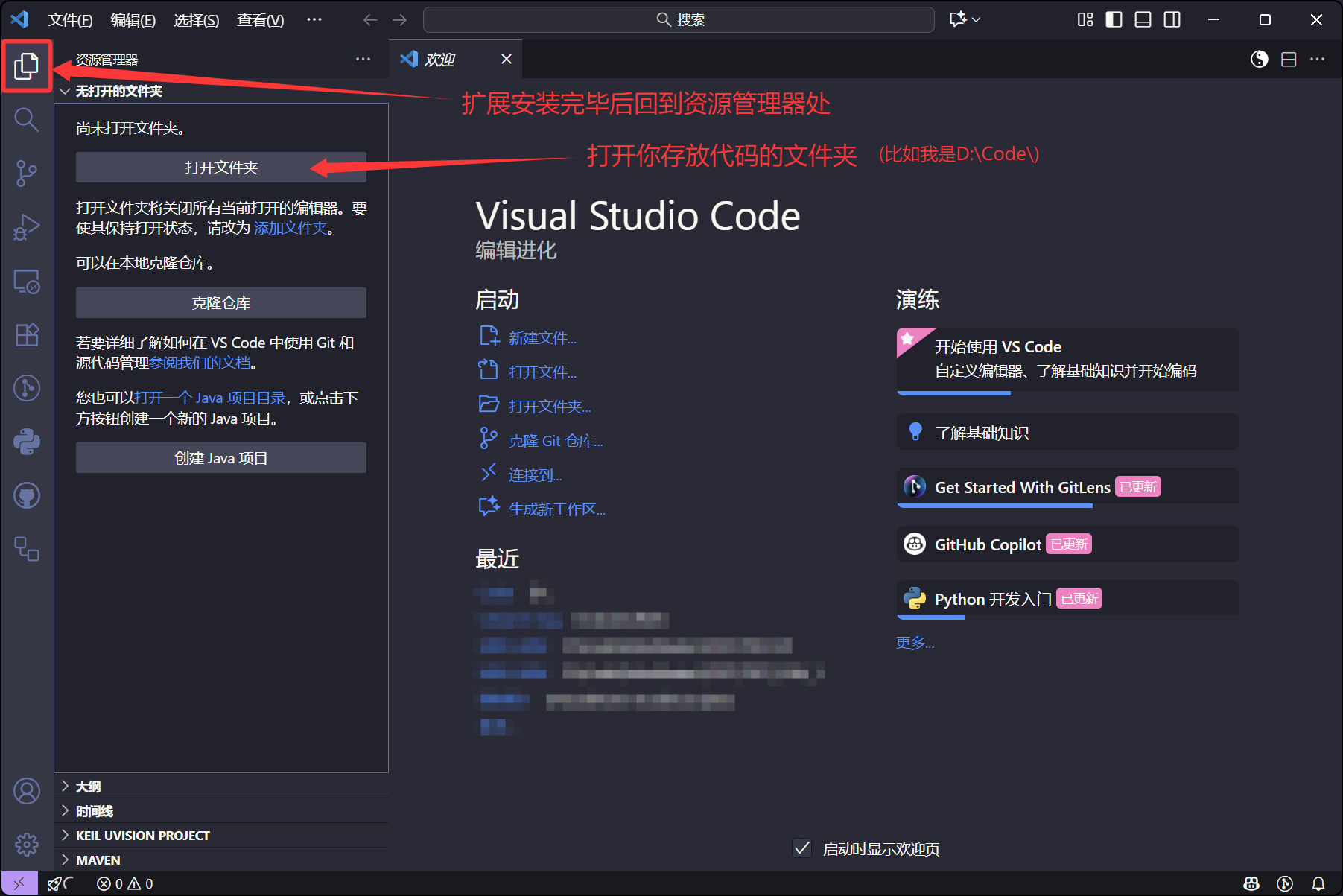The image size is (1343, 896).
Task: Select the 欢迎 welcome tab
Action: (439, 60)
